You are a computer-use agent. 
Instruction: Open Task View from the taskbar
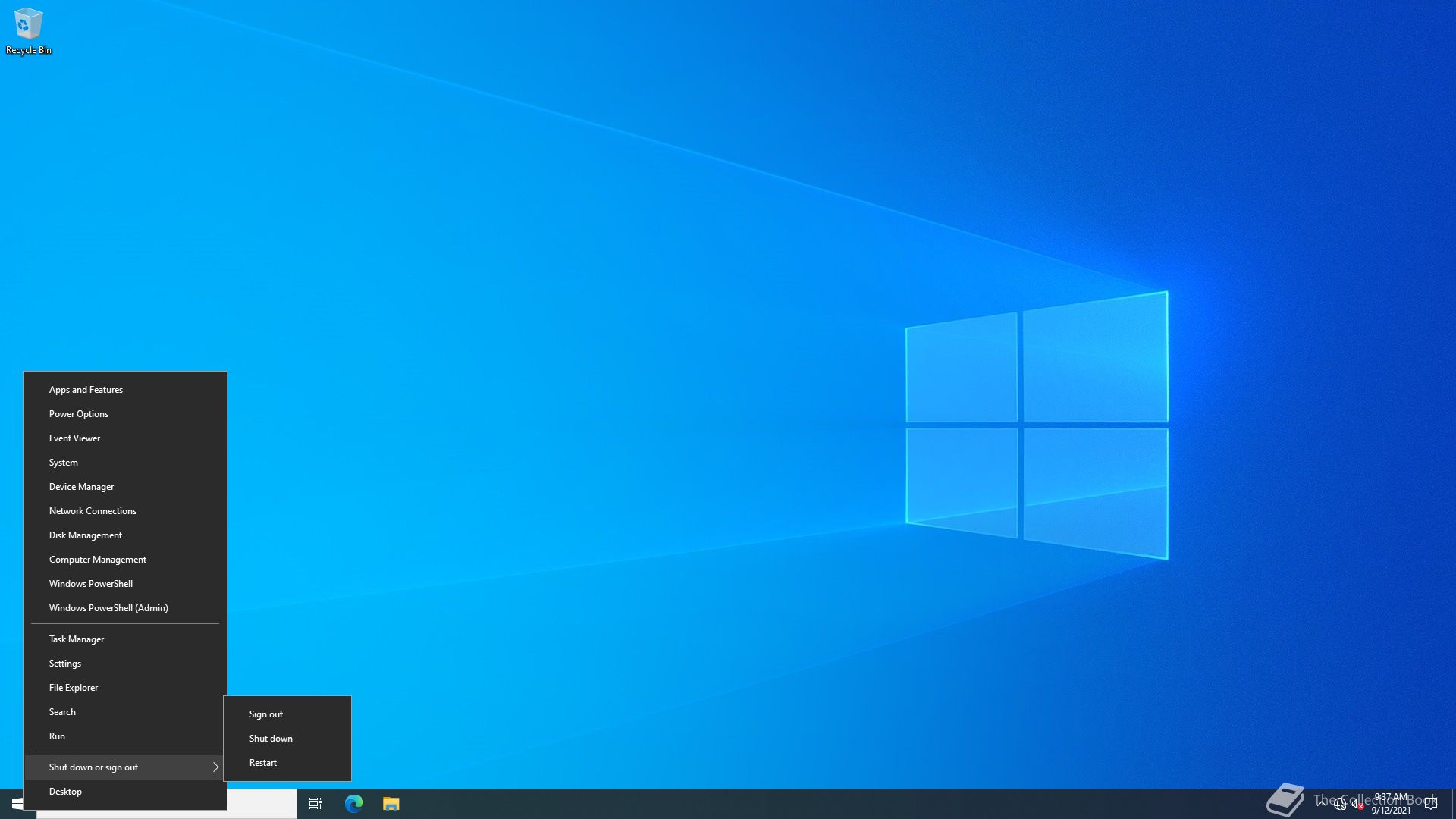coord(315,804)
